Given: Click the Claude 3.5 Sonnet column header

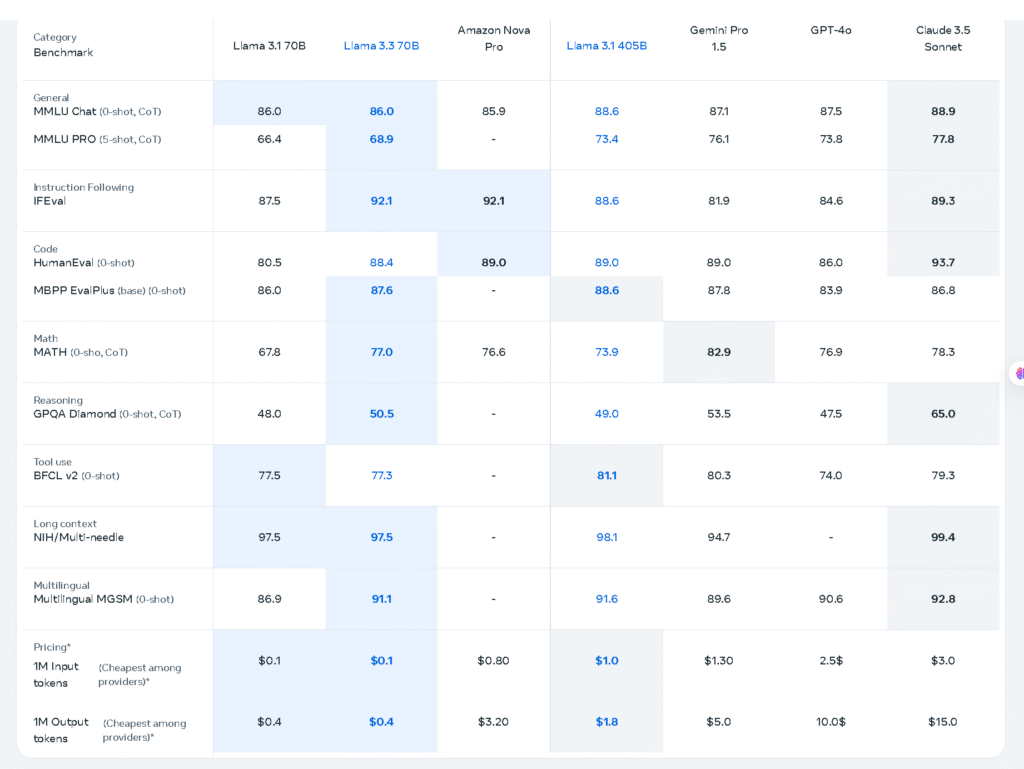Looking at the screenshot, I should (x=942, y=38).
